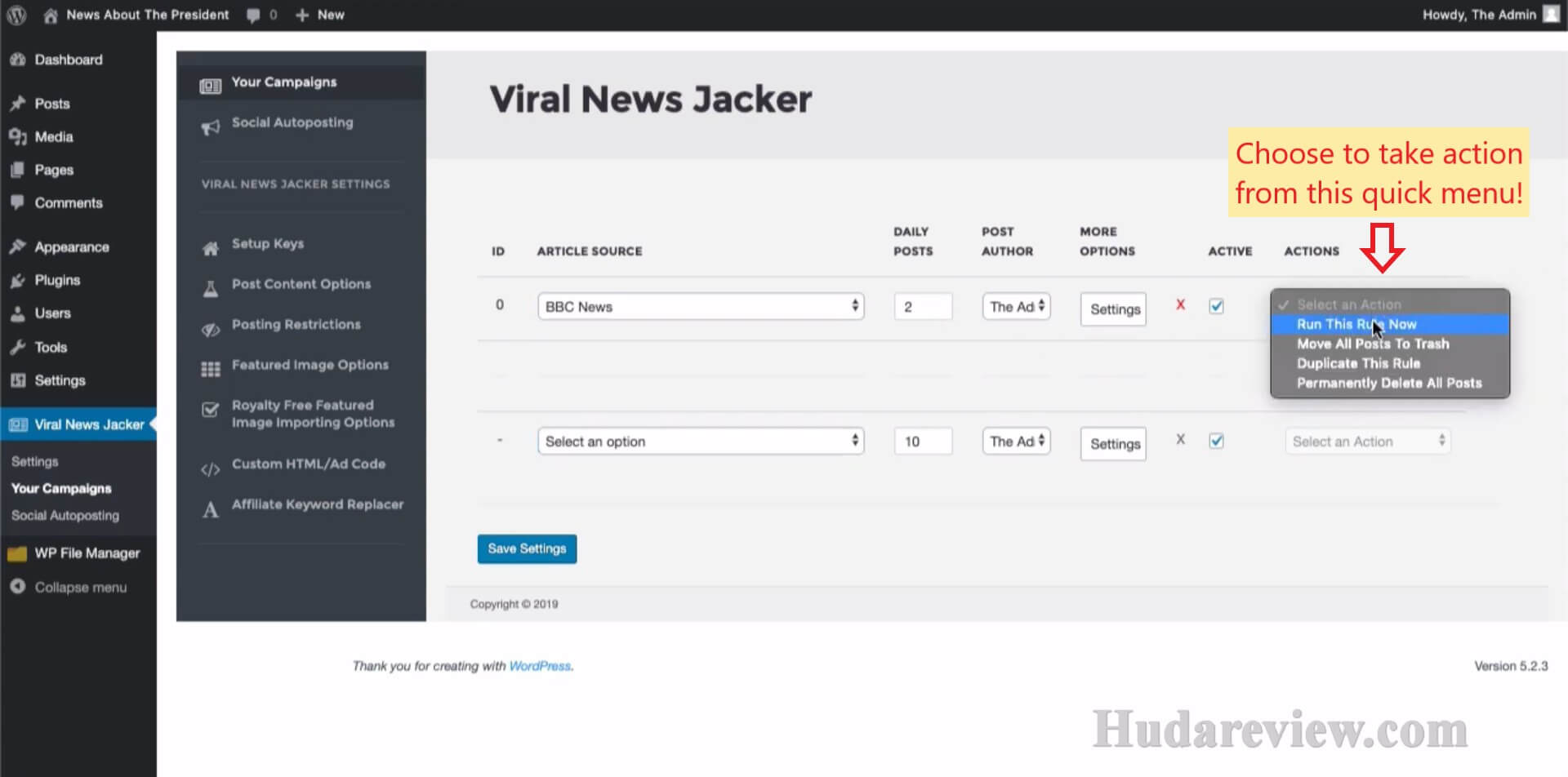Click daily posts field showing 10
Viewport: 1568px width, 777px height.
pyautogui.click(x=922, y=442)
